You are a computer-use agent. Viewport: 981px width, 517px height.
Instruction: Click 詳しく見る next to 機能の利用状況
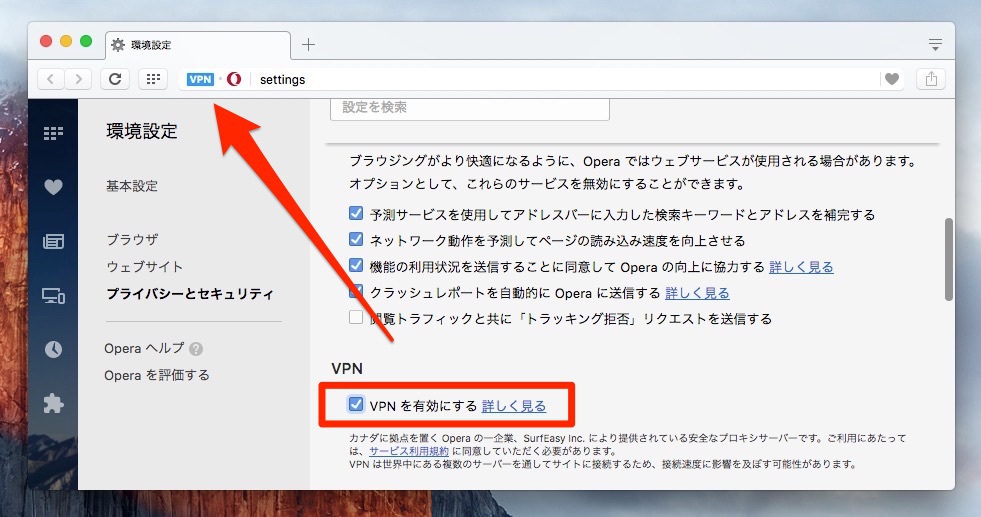coord(801,267)
